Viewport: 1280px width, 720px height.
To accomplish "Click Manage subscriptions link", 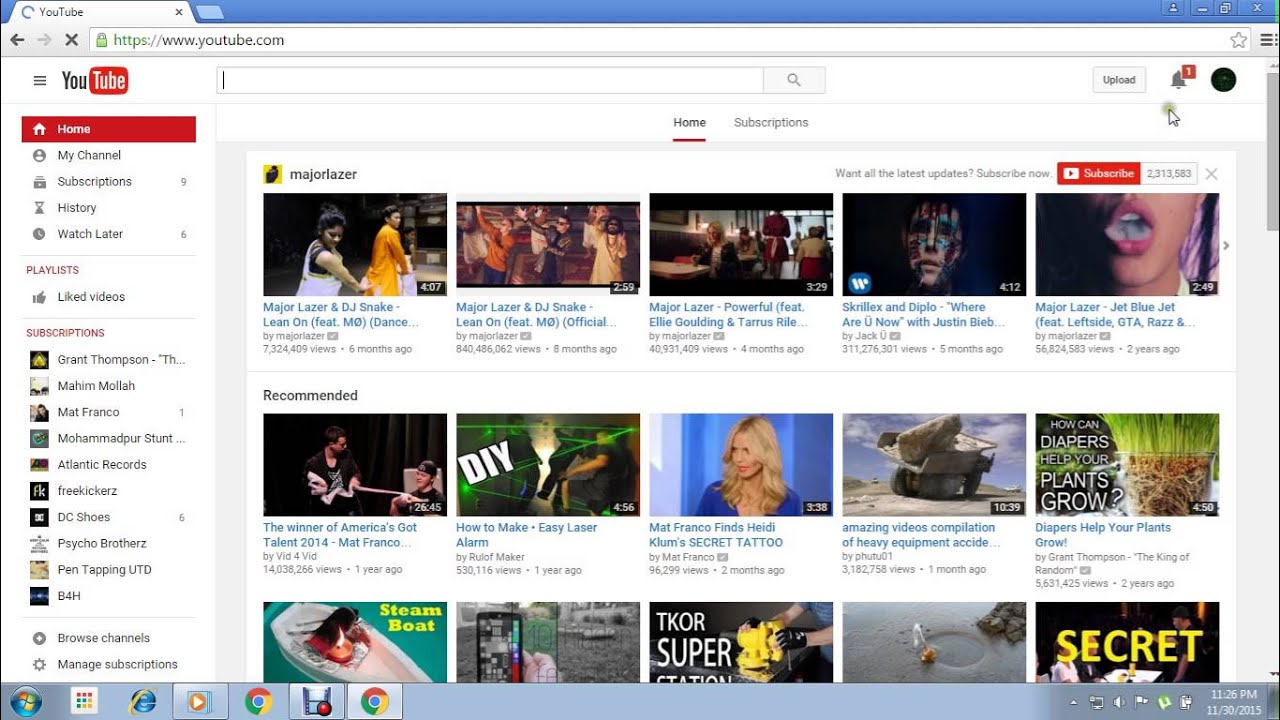I will point(117,664).
